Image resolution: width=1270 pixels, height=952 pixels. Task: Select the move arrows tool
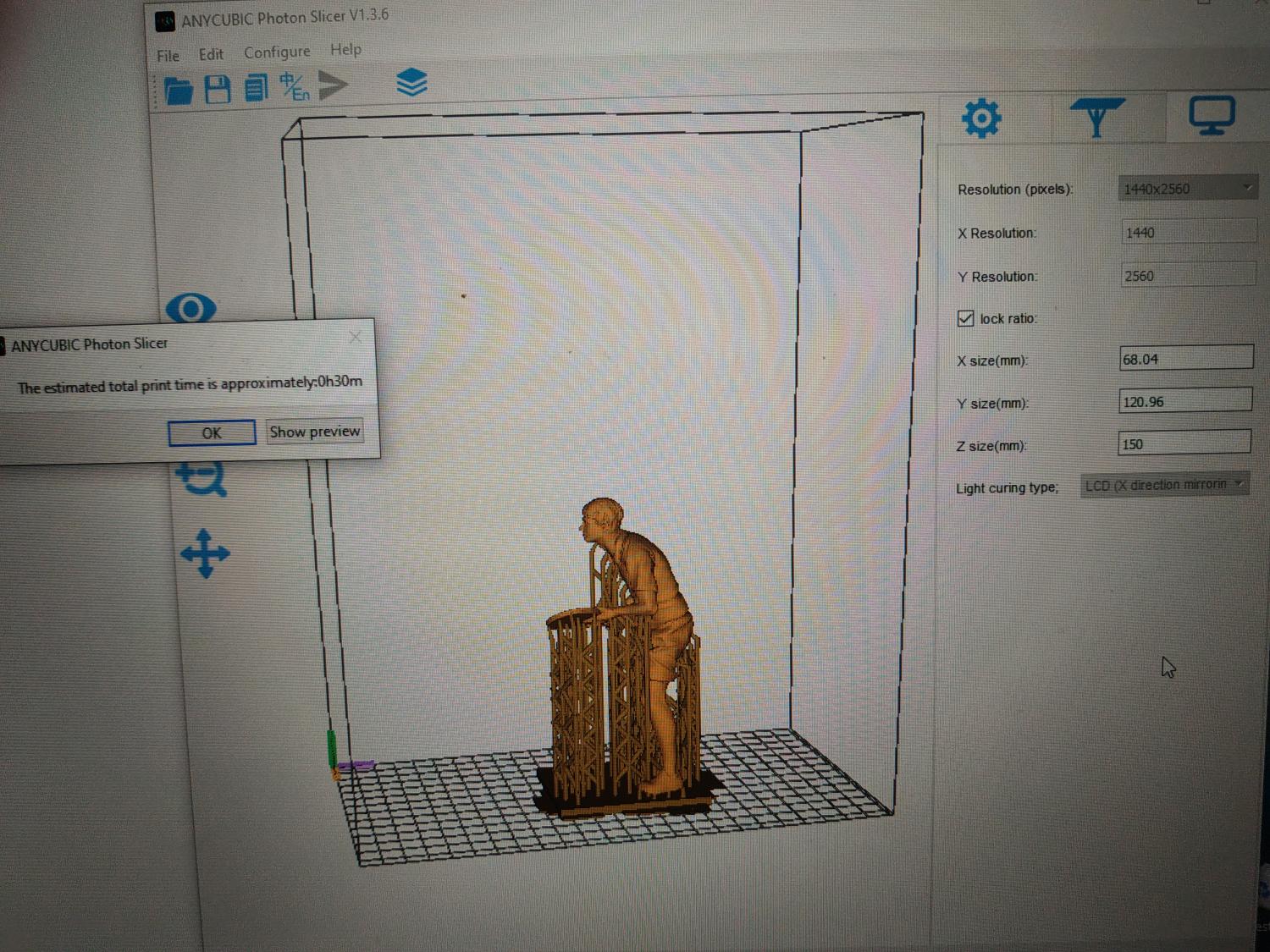pos(205,553)
